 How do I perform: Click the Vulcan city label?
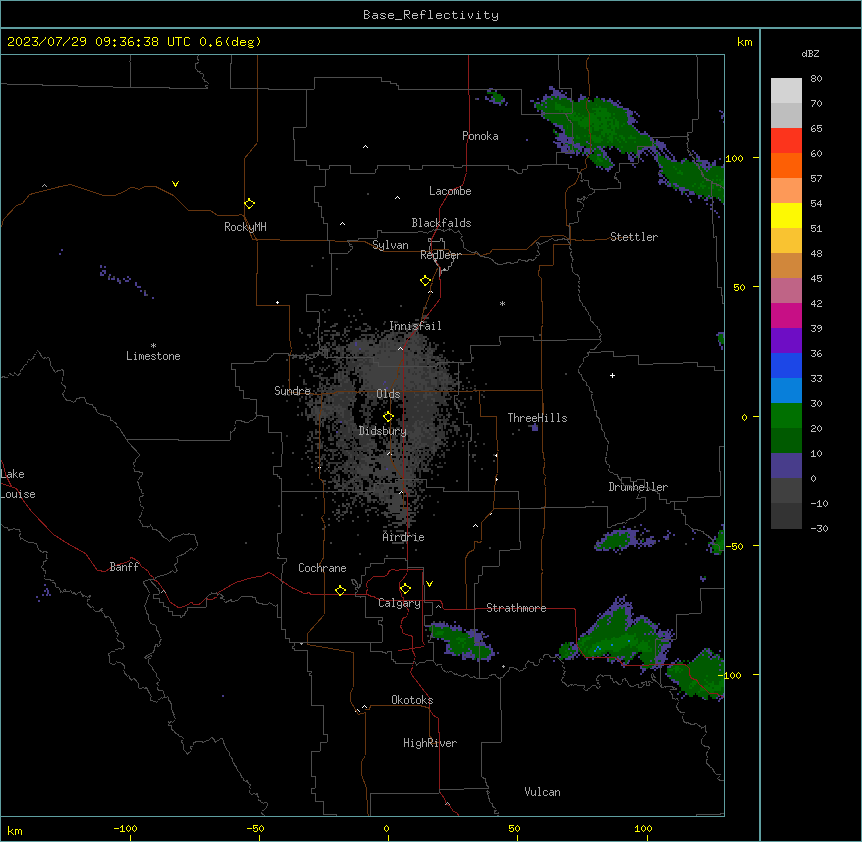click(x=542, y=792)
